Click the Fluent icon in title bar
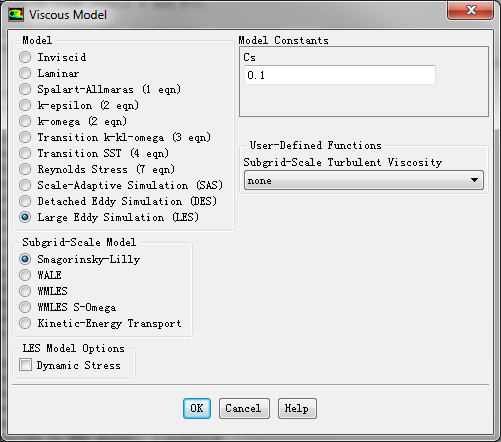The height and width of the screenshot is (442, 501). (16, 14)
